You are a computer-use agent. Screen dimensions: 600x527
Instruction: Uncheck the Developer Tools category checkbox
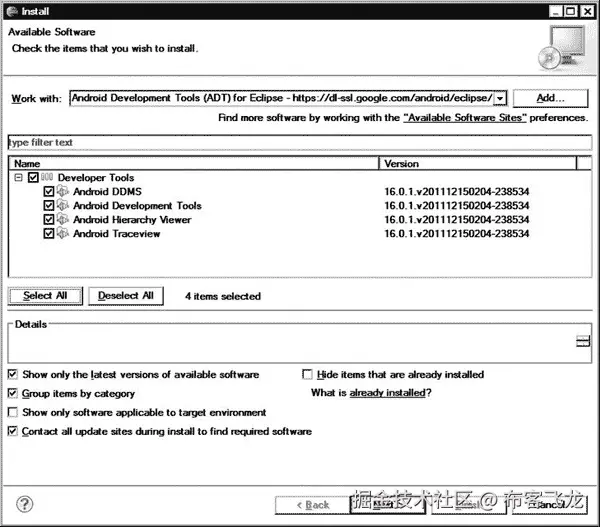tap(33, 177)
